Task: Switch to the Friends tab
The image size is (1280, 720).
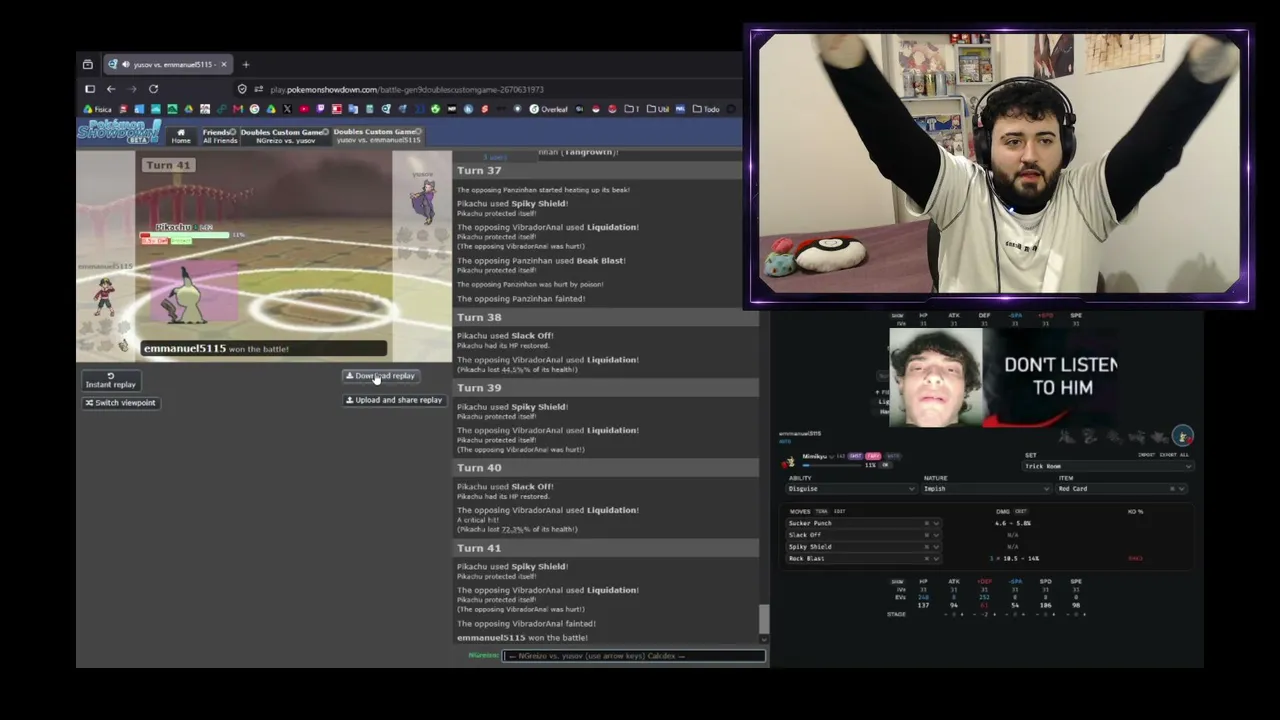Action: (219, 136)
